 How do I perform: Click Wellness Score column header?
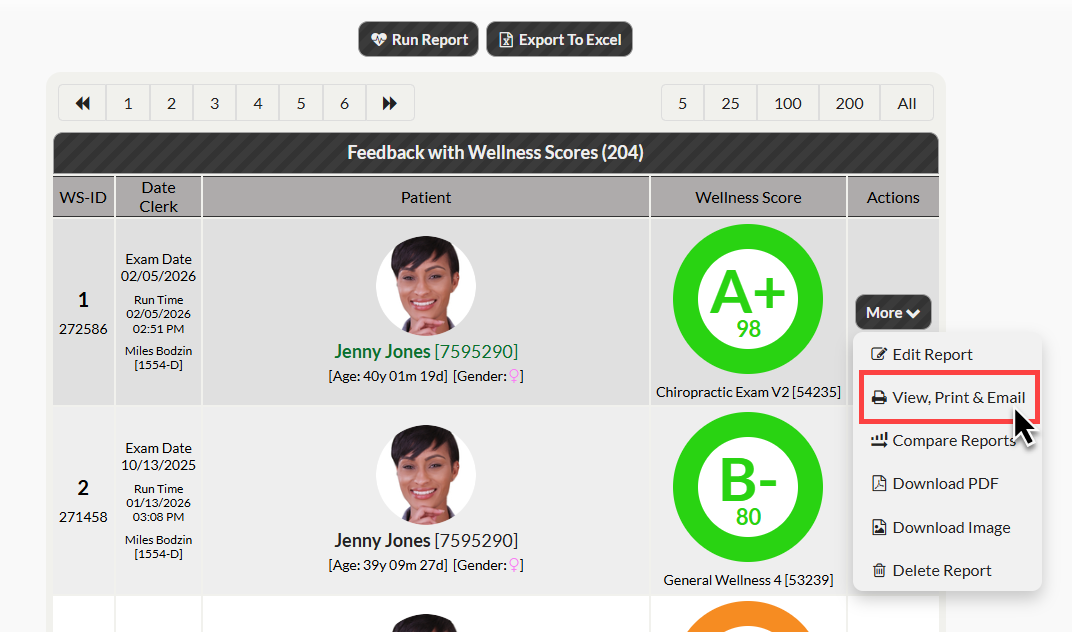click(x=749, y=197)
